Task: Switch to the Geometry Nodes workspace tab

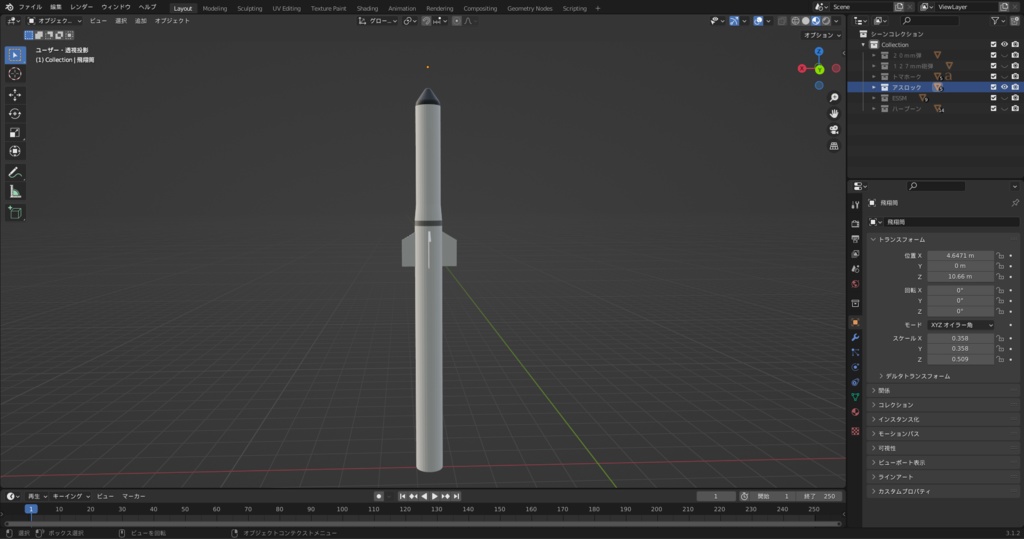Action: click(x=529, y=8)
